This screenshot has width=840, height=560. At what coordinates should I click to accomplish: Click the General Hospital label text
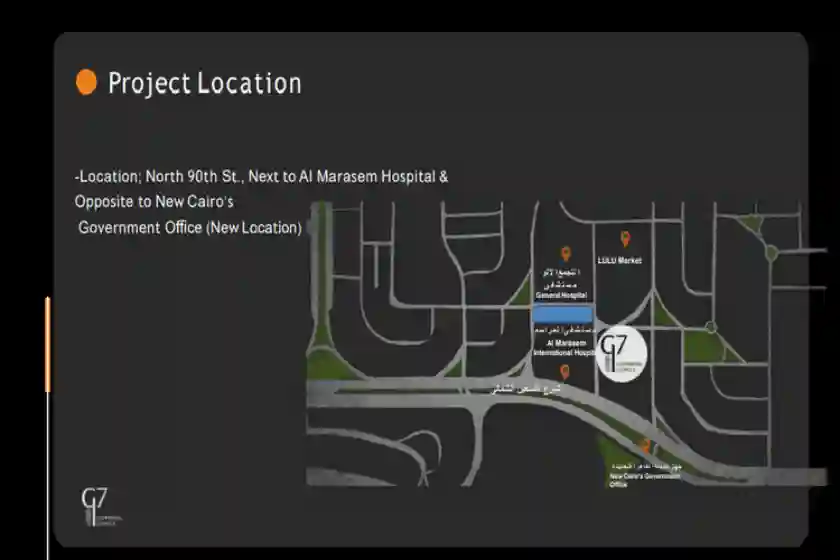pos(563,296)
